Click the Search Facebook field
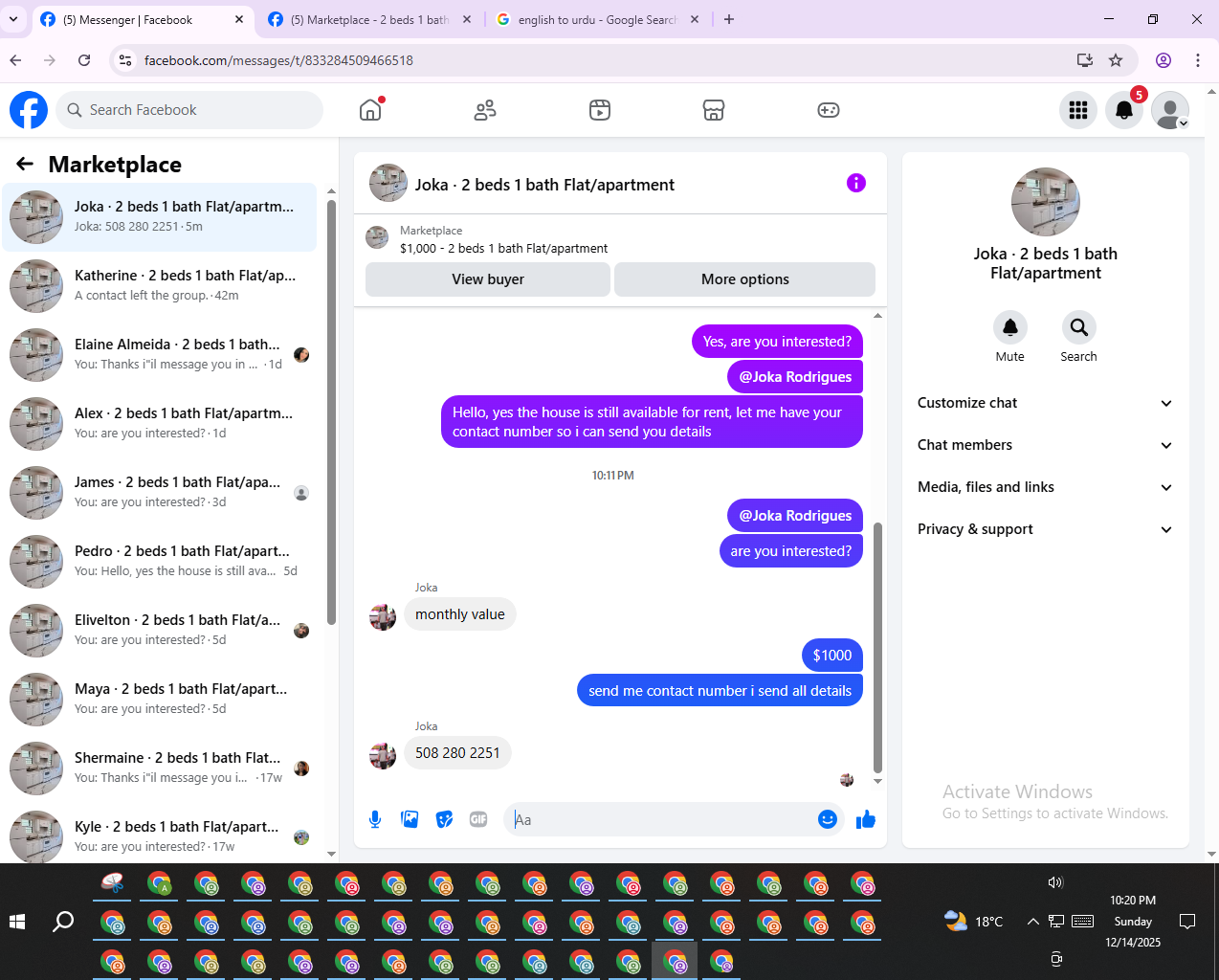 click(x=189, y=110)
